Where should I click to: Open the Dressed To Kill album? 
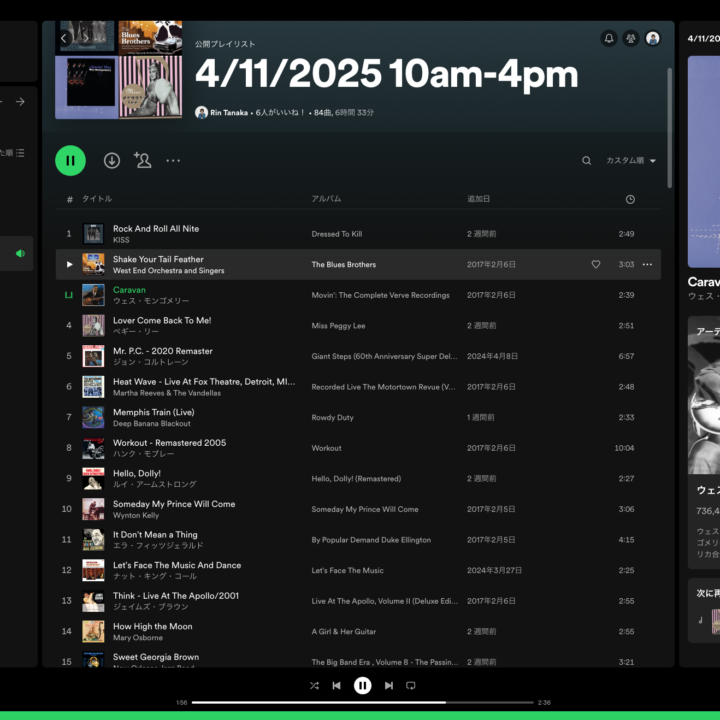click(x=337, y=234)
